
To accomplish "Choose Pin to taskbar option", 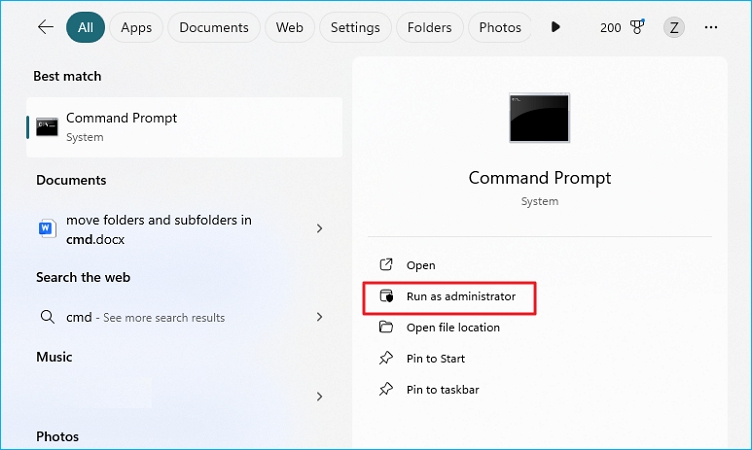I will [442, 389].
